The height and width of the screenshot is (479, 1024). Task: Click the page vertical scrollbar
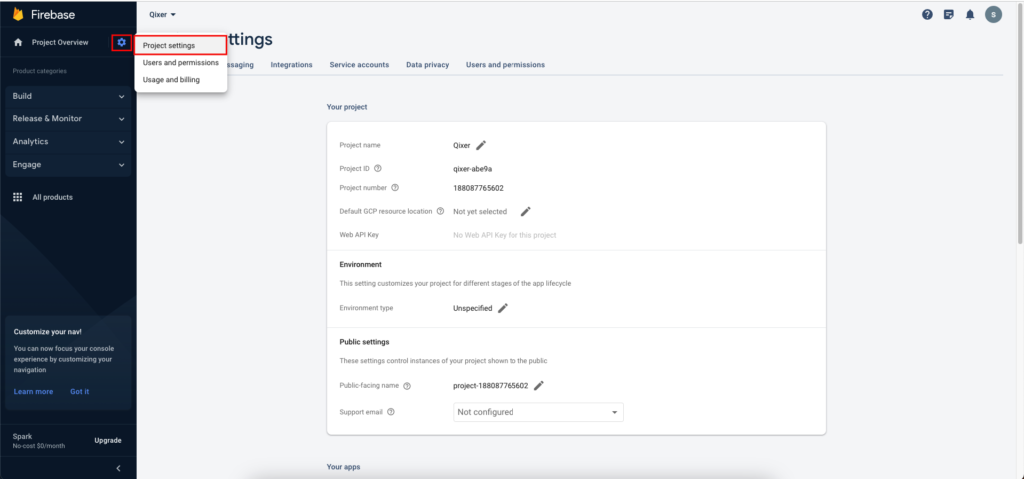pyautogui.click(x=1020, y=124)
